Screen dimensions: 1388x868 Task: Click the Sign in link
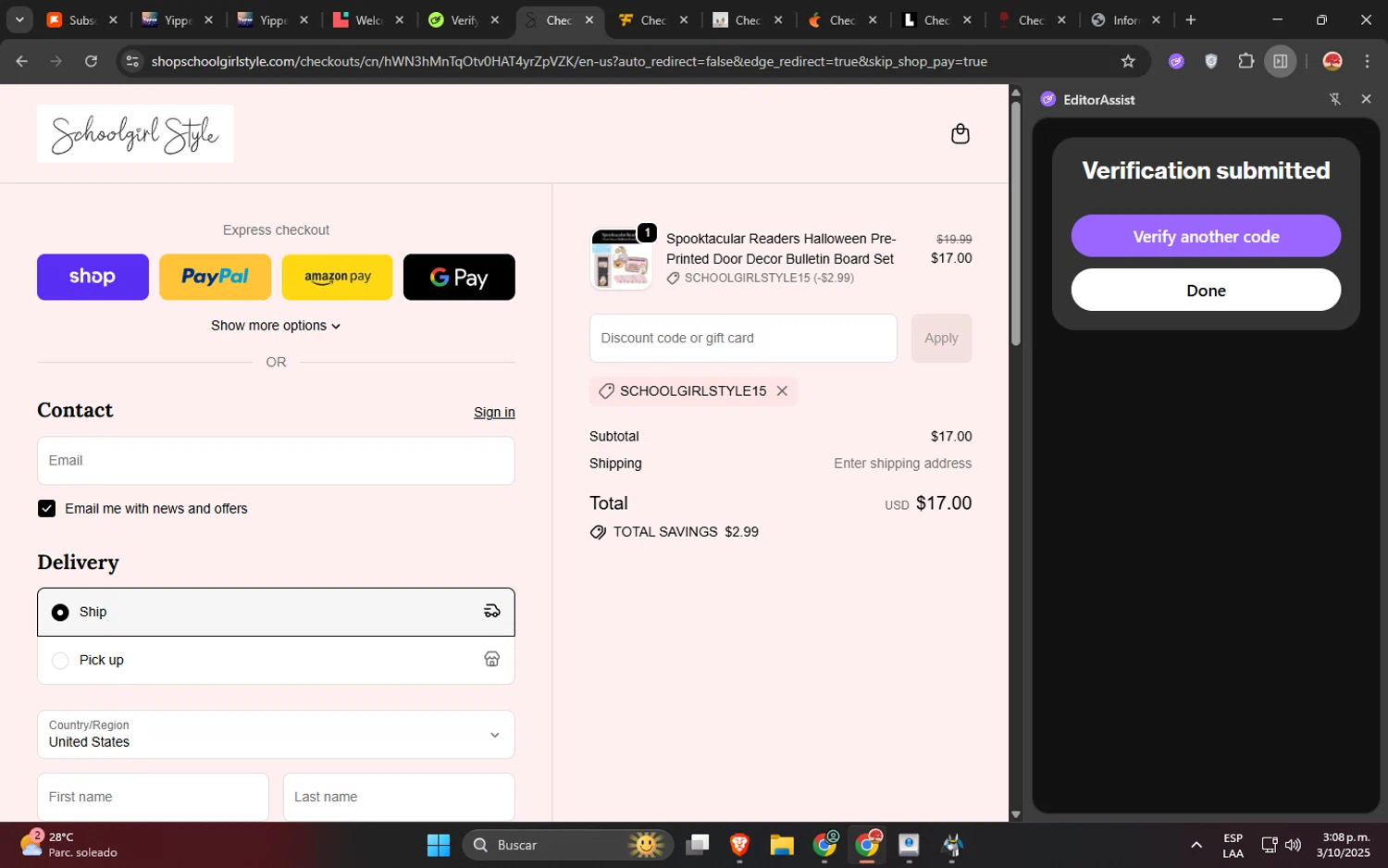click(x=494, y=413)
